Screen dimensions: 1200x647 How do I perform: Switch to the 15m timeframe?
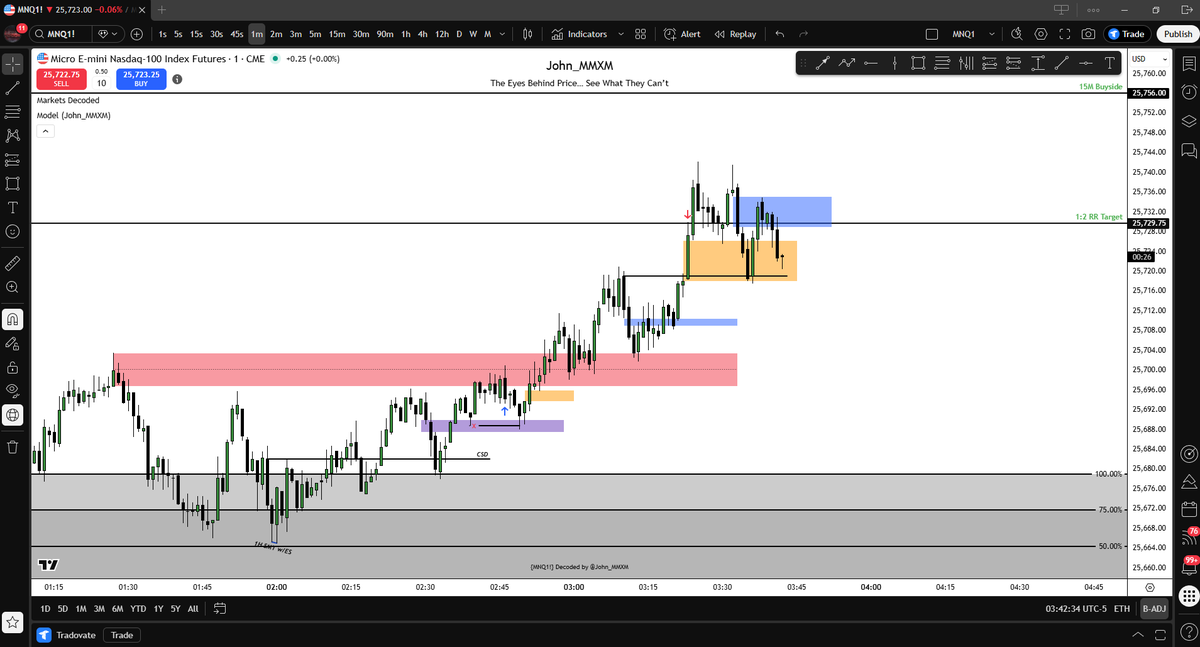337,34
